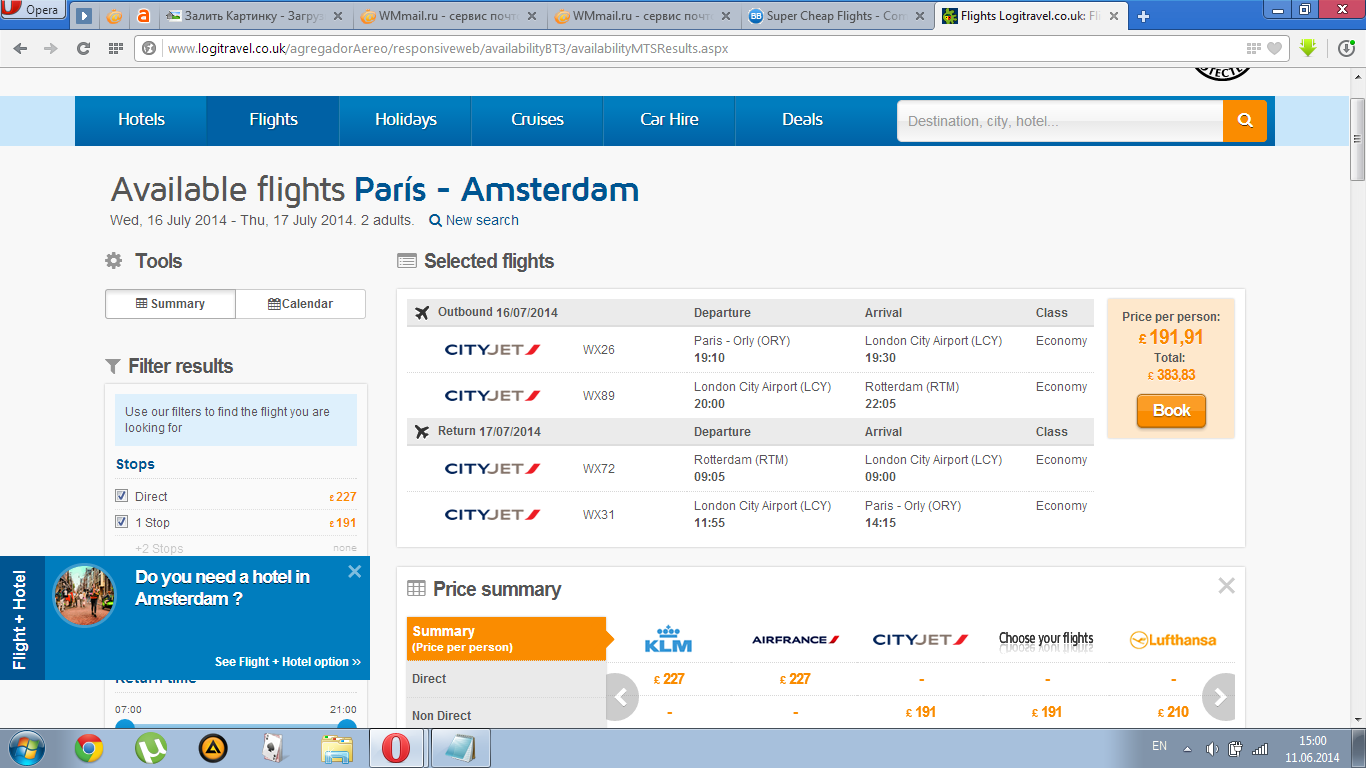The width and height of the screenshot is (1366, 768).
Task: Switch to the Summary tools tab
Action: pyautogui.click(x=170, y=304)
